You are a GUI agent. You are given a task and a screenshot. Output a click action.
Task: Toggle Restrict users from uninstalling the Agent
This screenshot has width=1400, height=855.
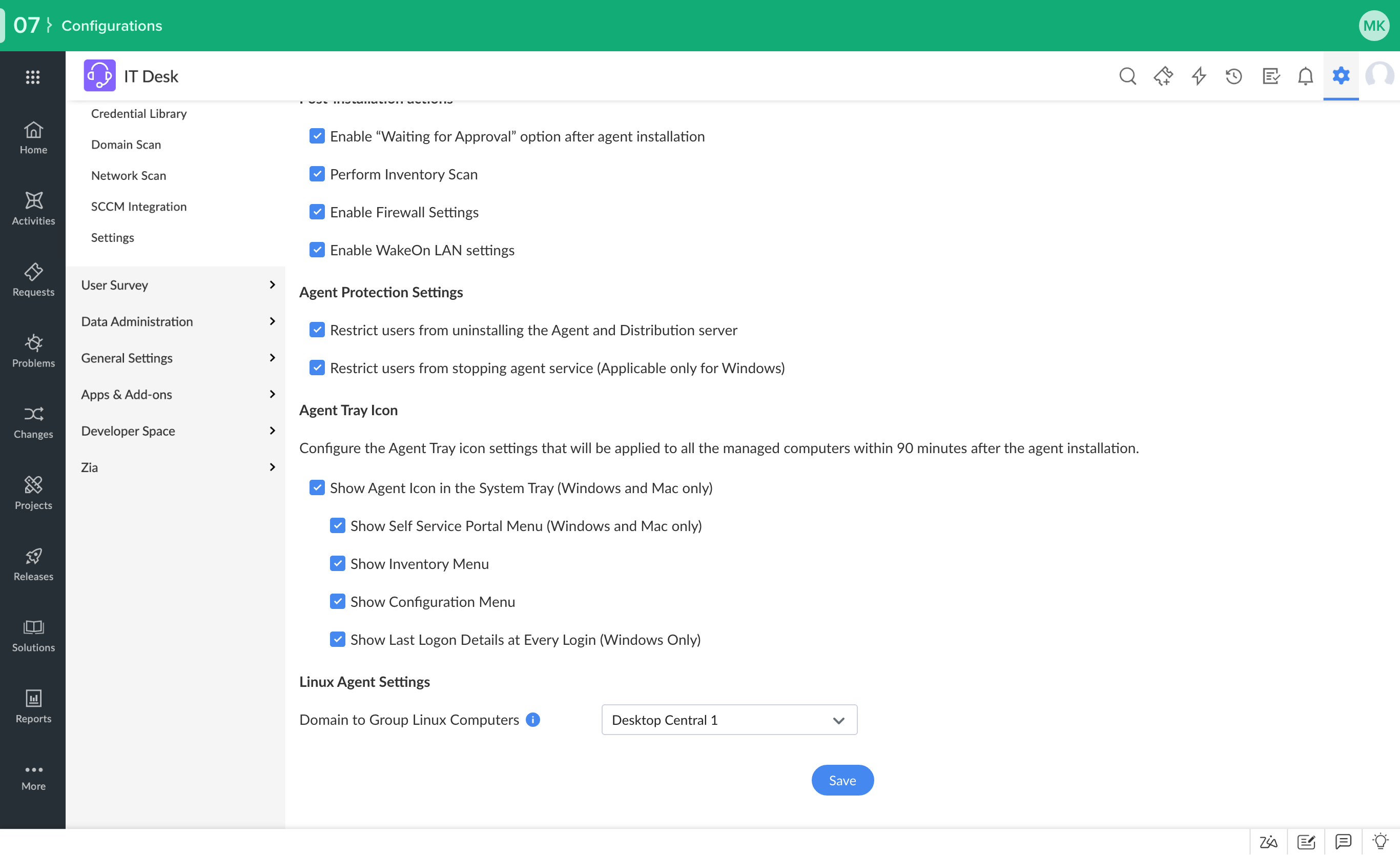coord(317,330)
